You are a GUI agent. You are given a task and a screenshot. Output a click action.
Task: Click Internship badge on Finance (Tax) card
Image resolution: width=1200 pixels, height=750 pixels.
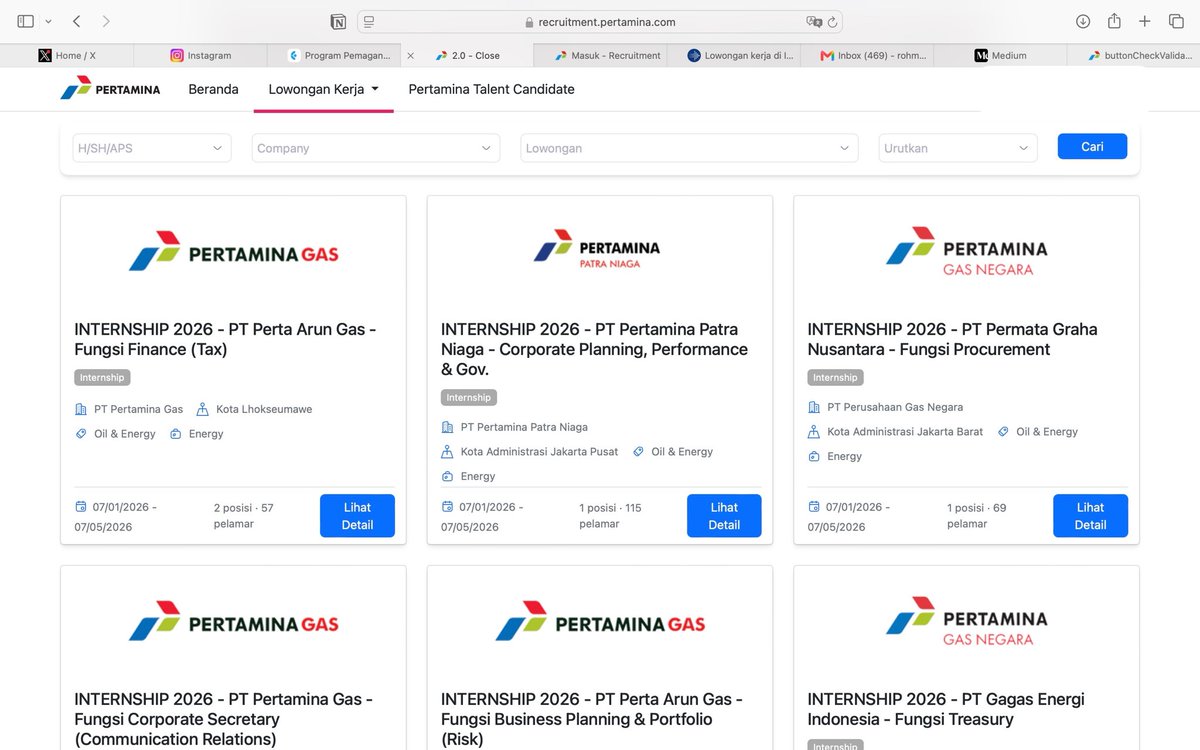[102, 378]
